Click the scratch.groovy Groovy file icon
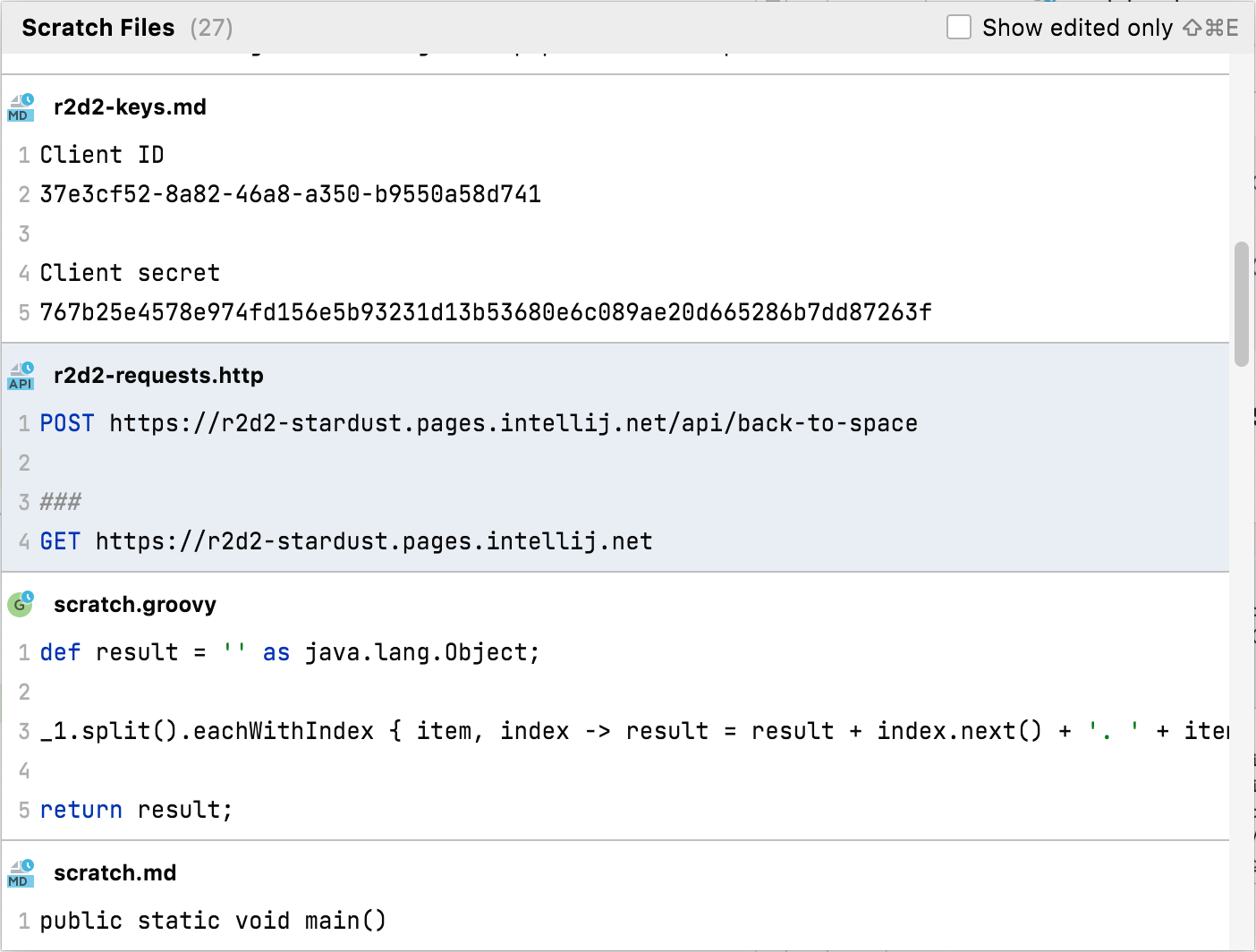This screenshot has width=1256, height=952. pos(21,605)
